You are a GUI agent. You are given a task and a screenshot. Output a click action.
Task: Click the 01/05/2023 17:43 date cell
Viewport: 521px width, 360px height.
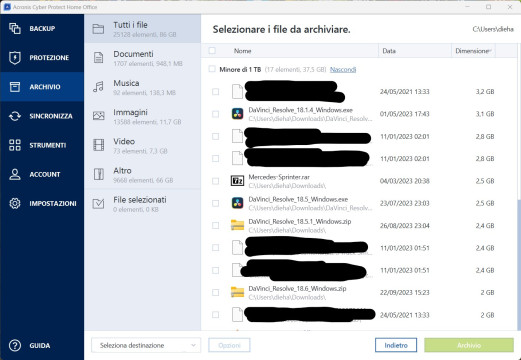pyautogui.click(x=405, y=114)
